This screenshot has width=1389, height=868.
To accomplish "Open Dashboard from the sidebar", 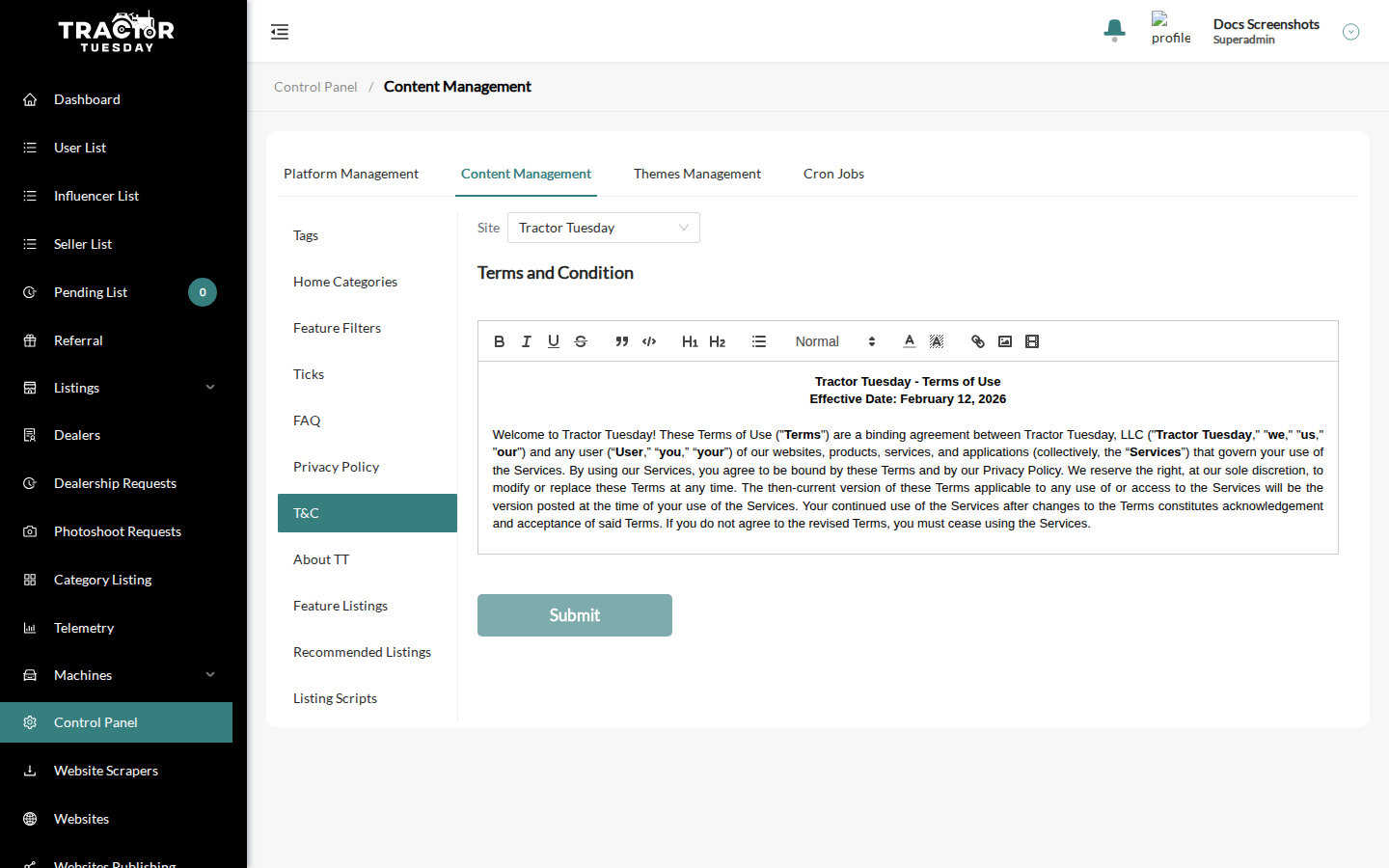I will coord(116,99).
